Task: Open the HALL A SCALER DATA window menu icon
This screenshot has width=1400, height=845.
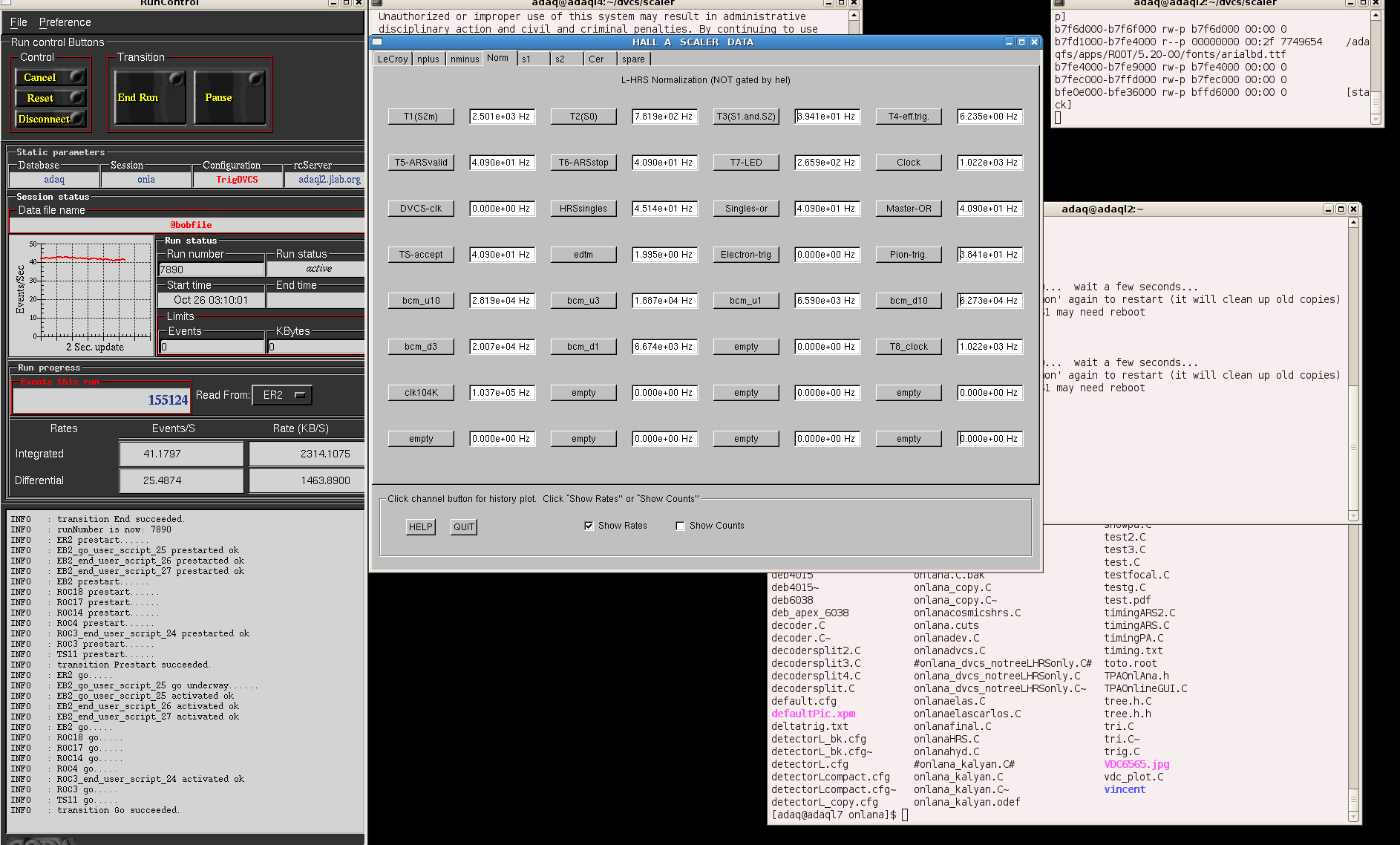Action: pyautogui.click(x=377, y=42)
